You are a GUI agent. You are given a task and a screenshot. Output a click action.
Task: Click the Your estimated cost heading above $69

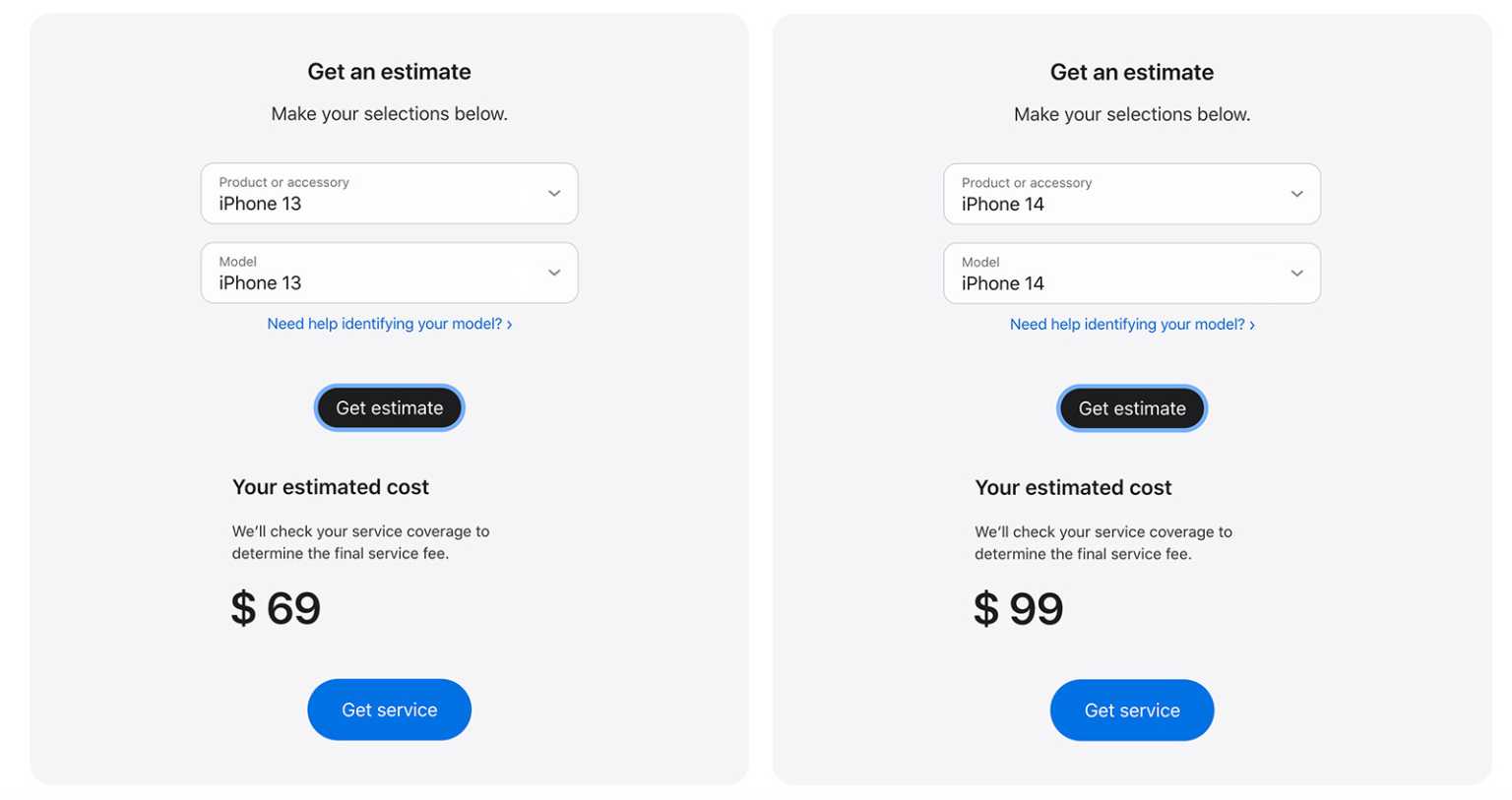tap(331, 487)
